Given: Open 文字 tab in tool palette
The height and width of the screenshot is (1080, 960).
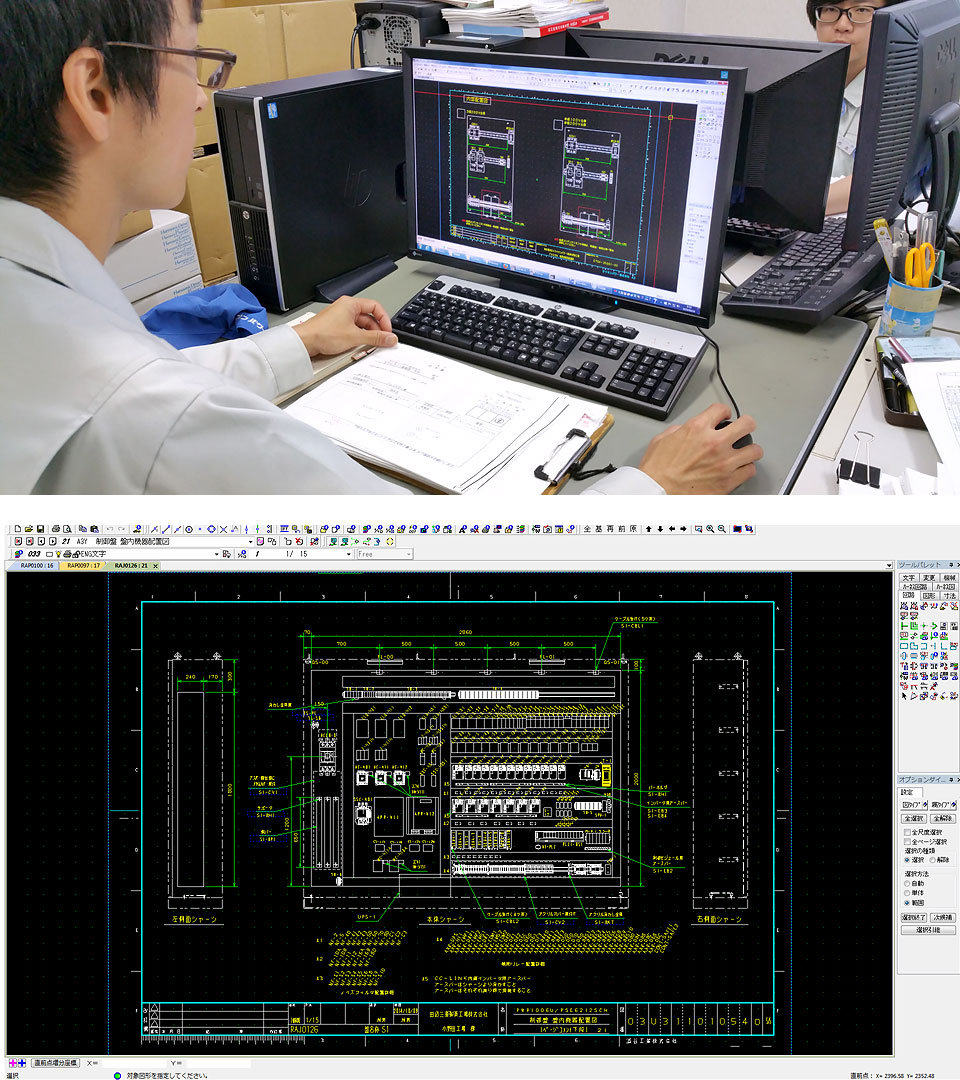Looking at the screenshot, I should pos(909,578).
